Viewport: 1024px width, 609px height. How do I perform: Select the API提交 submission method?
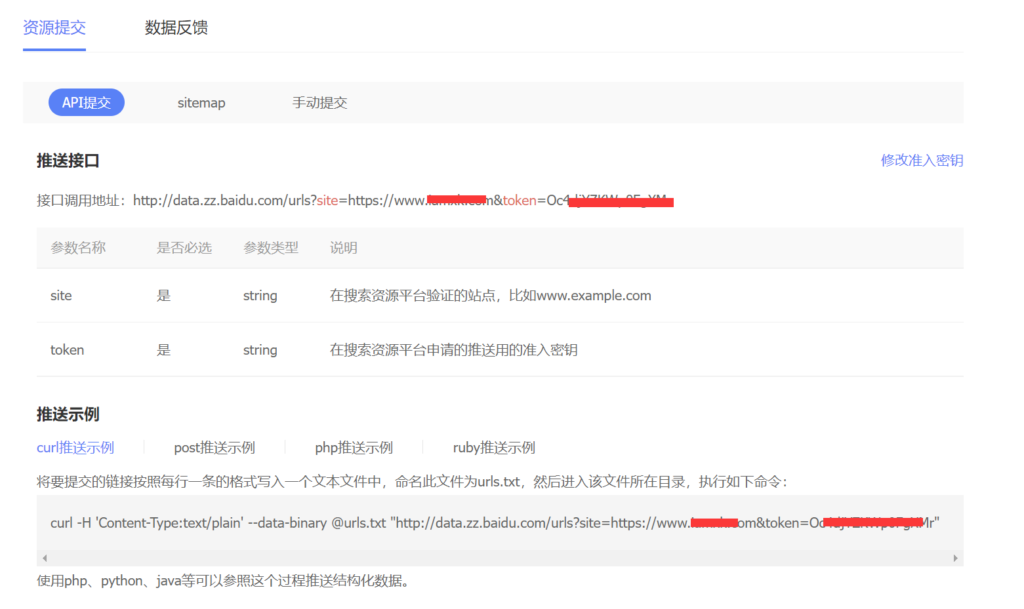[86, 102]
